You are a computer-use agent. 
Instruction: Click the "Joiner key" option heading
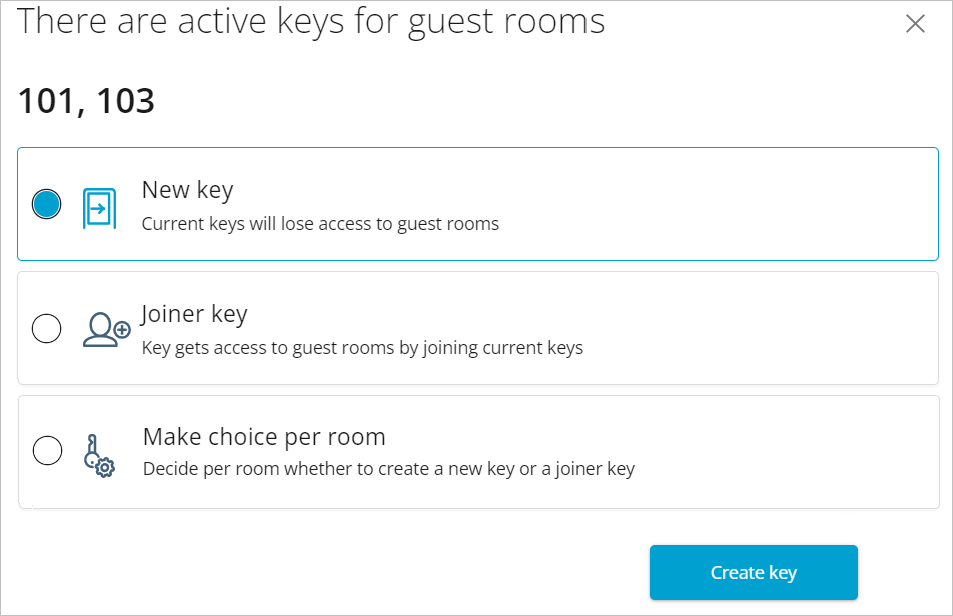point(194,314)
